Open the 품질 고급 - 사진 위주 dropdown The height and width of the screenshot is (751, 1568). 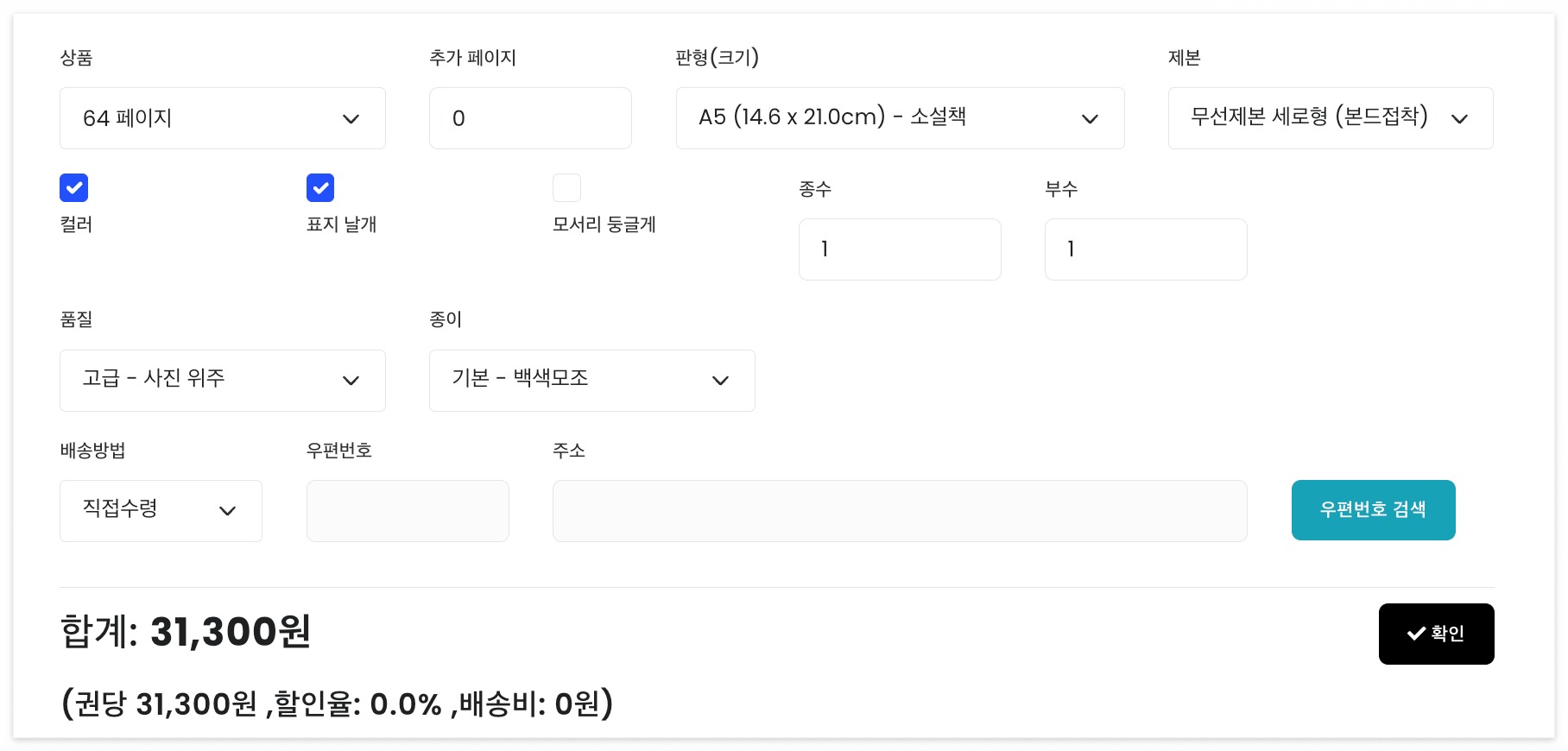pyautogui.click(x=223, y=381)
